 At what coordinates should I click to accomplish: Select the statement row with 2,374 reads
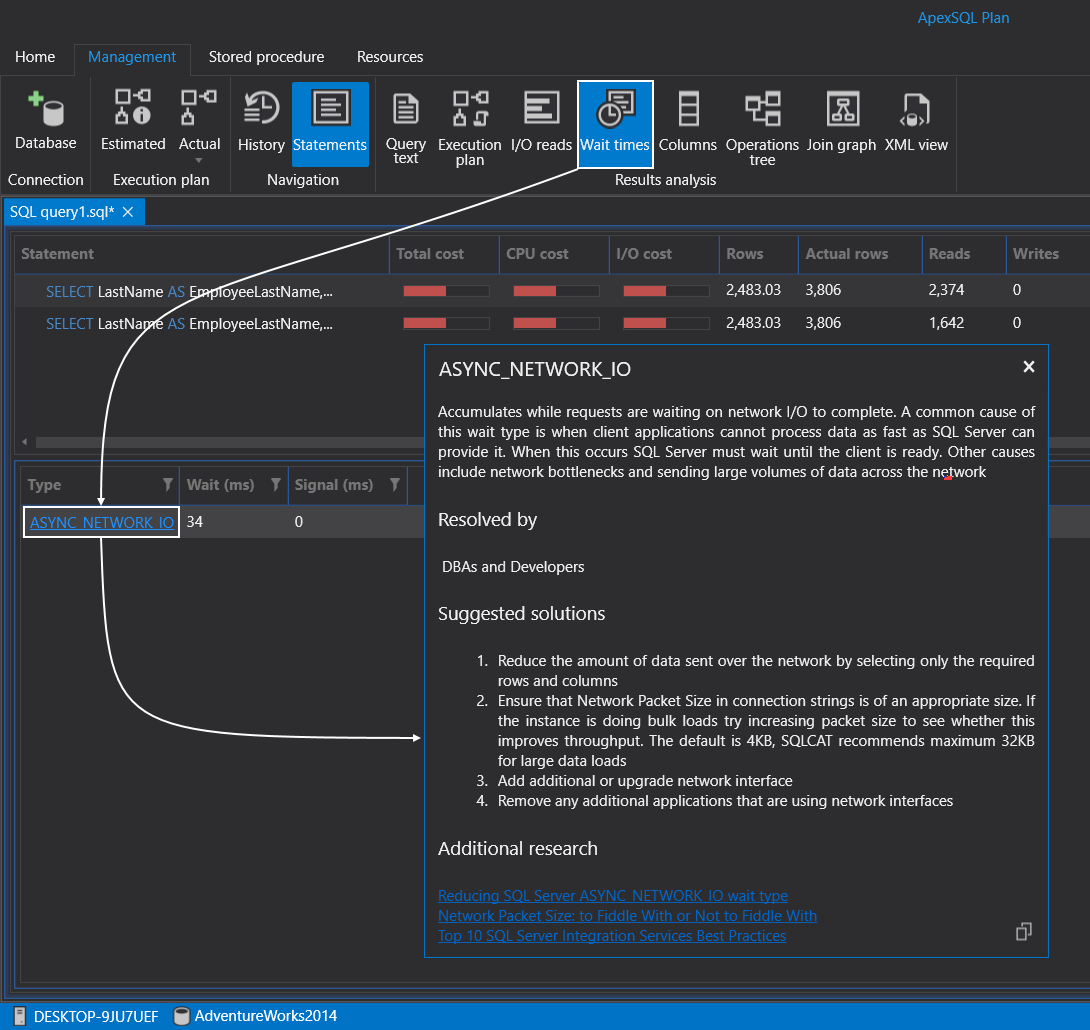(553, 291)
